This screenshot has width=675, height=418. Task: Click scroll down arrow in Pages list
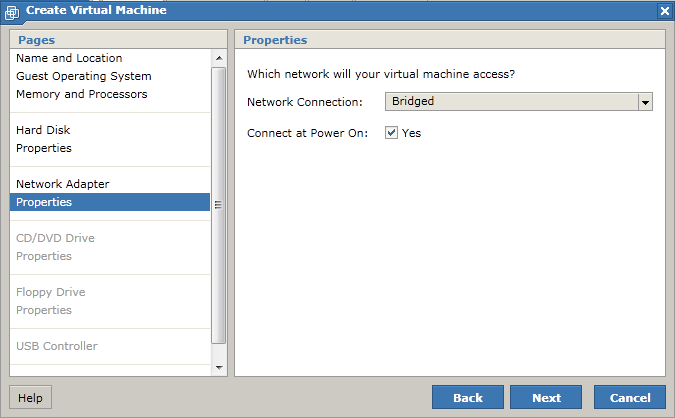pos(219,368)
